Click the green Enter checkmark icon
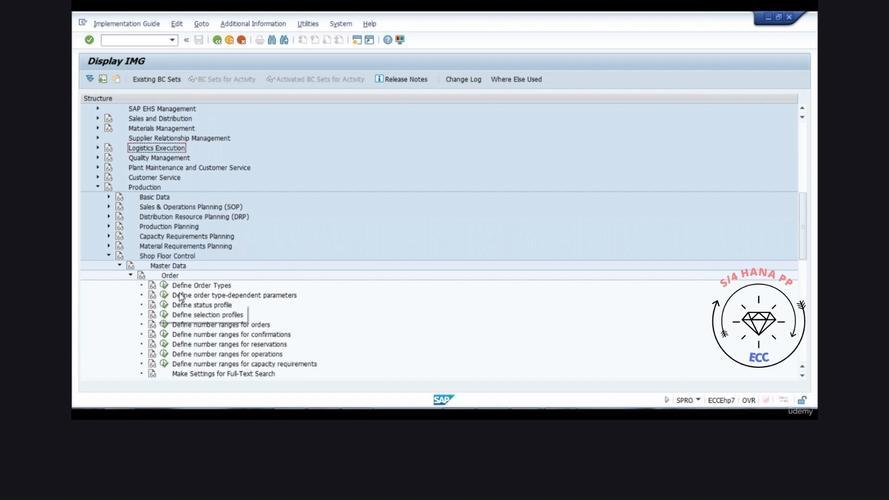The width and height of the screenshot is (889, 500). coord(89,40)
